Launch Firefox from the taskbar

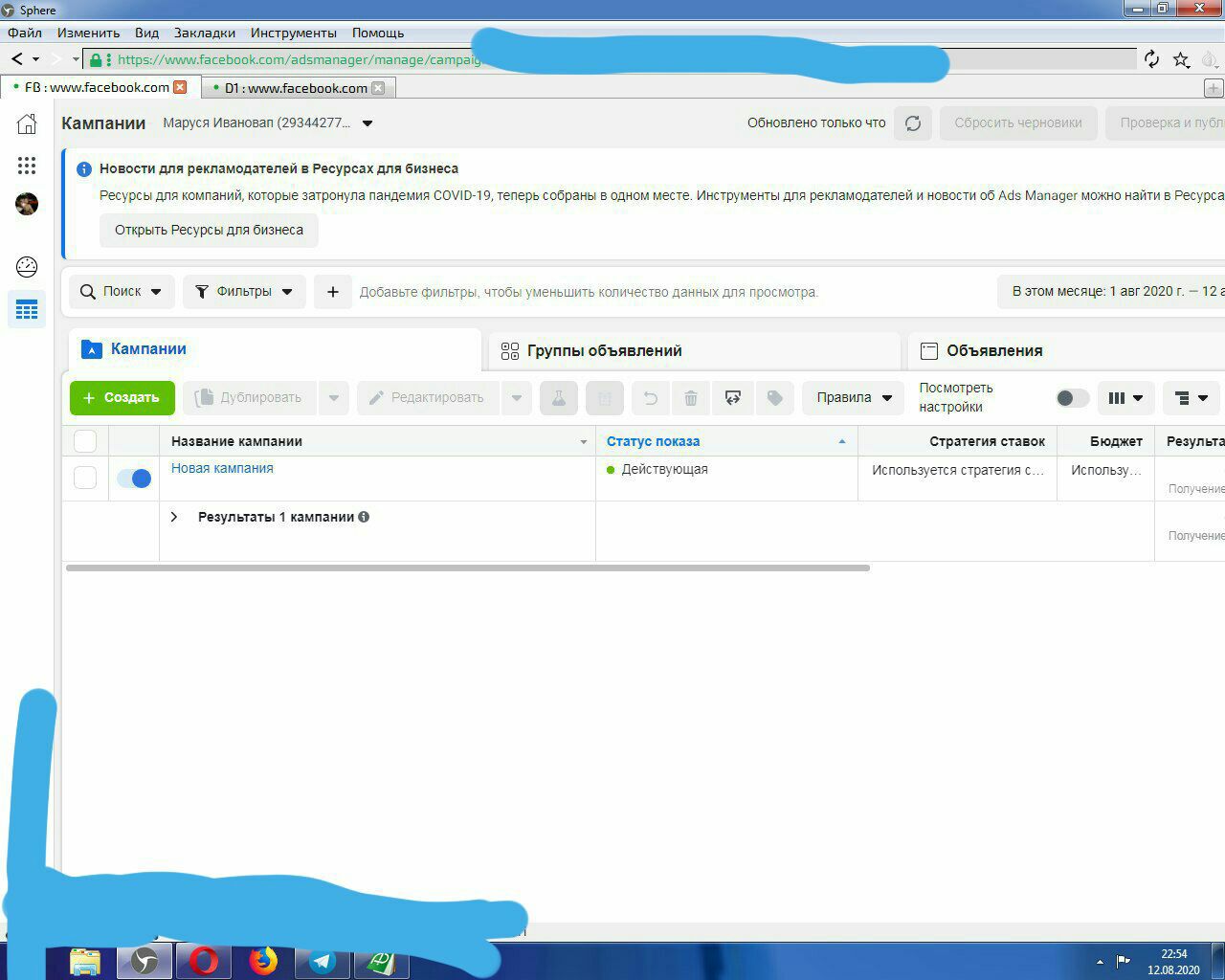pos(263,961)
